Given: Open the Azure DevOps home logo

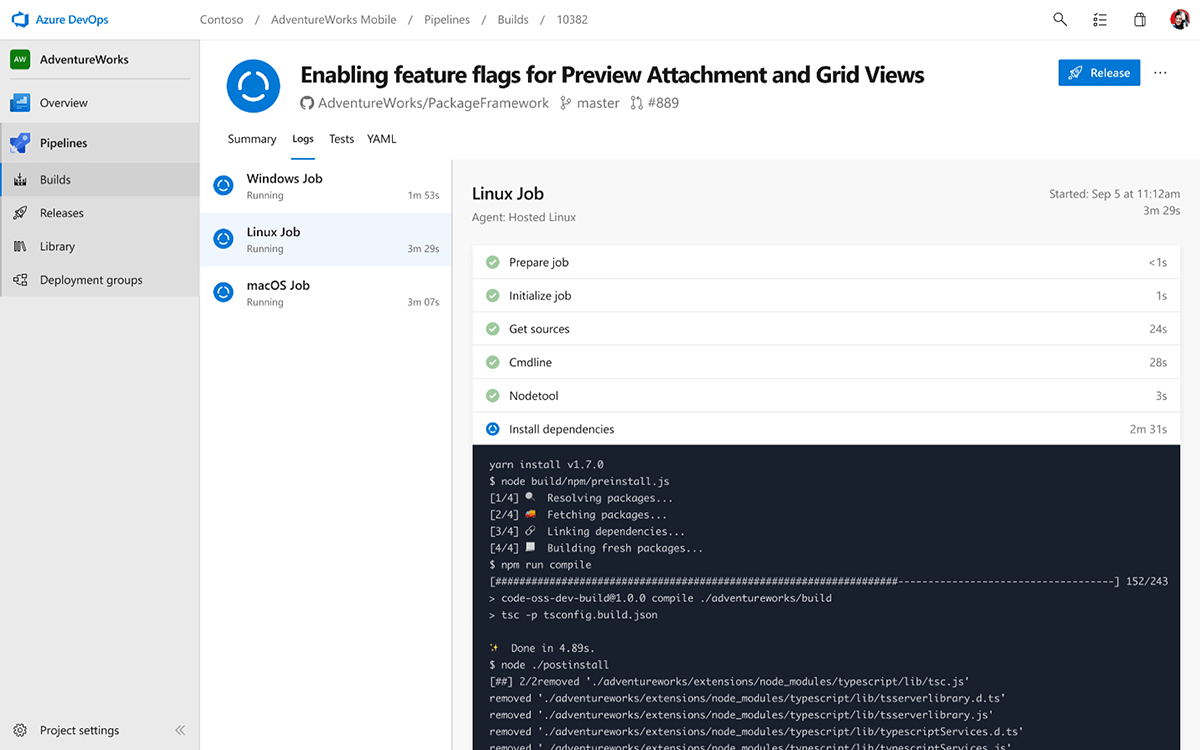Looking at the screenshot, I should pos(20,19).
